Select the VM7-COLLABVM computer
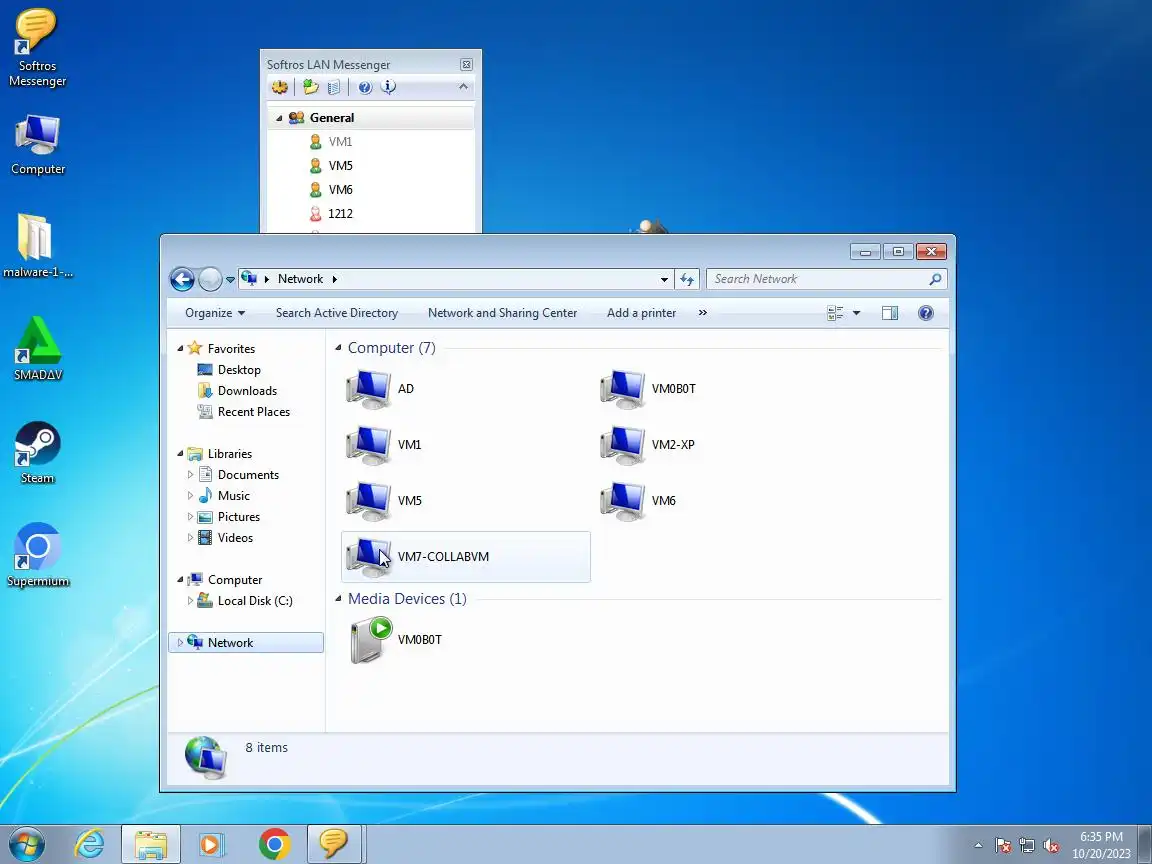 (x=466, y=557)
